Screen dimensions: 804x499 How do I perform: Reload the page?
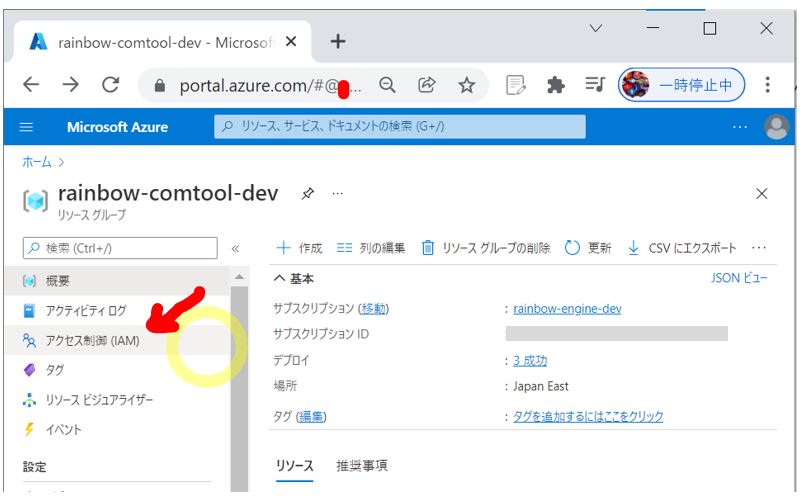click(x=110, y=85)
